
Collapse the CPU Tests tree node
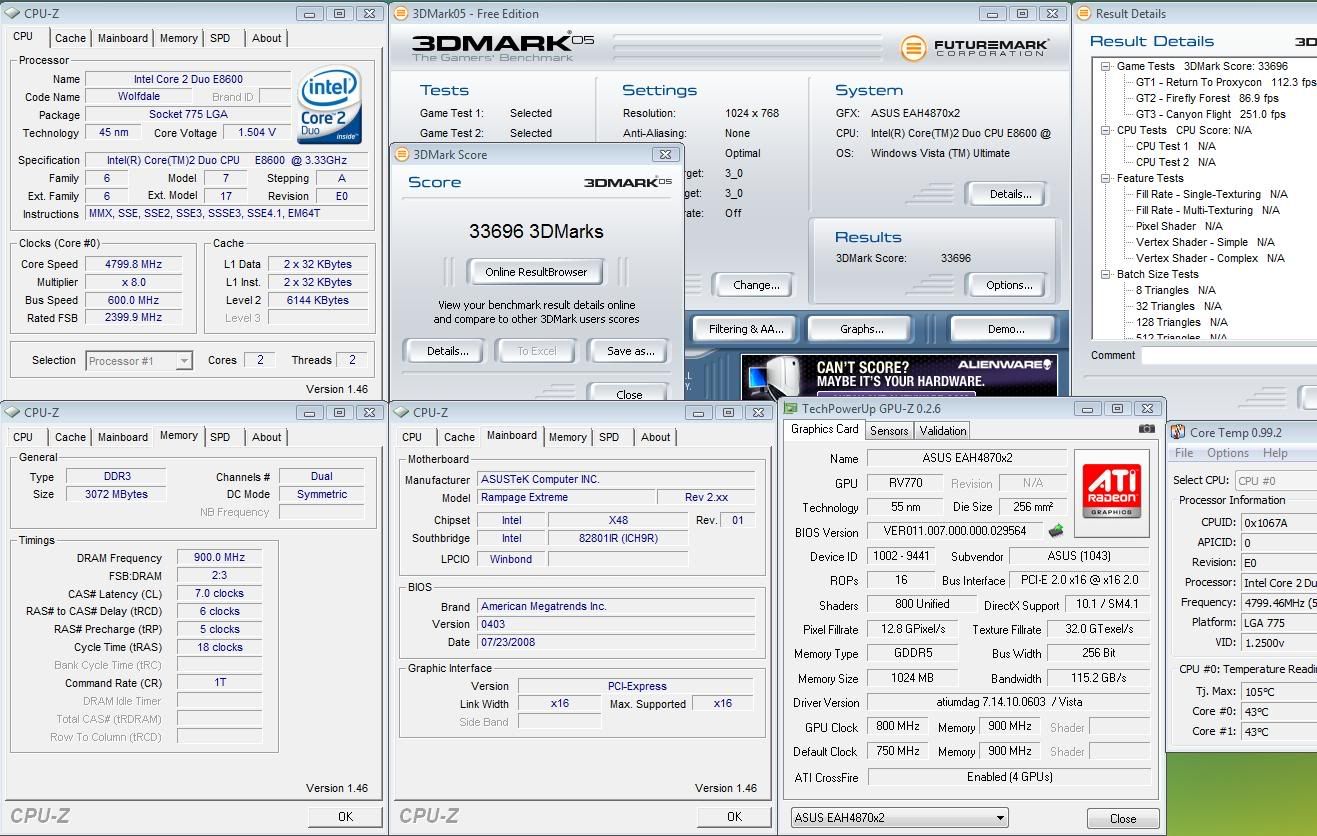[1107, 131]
